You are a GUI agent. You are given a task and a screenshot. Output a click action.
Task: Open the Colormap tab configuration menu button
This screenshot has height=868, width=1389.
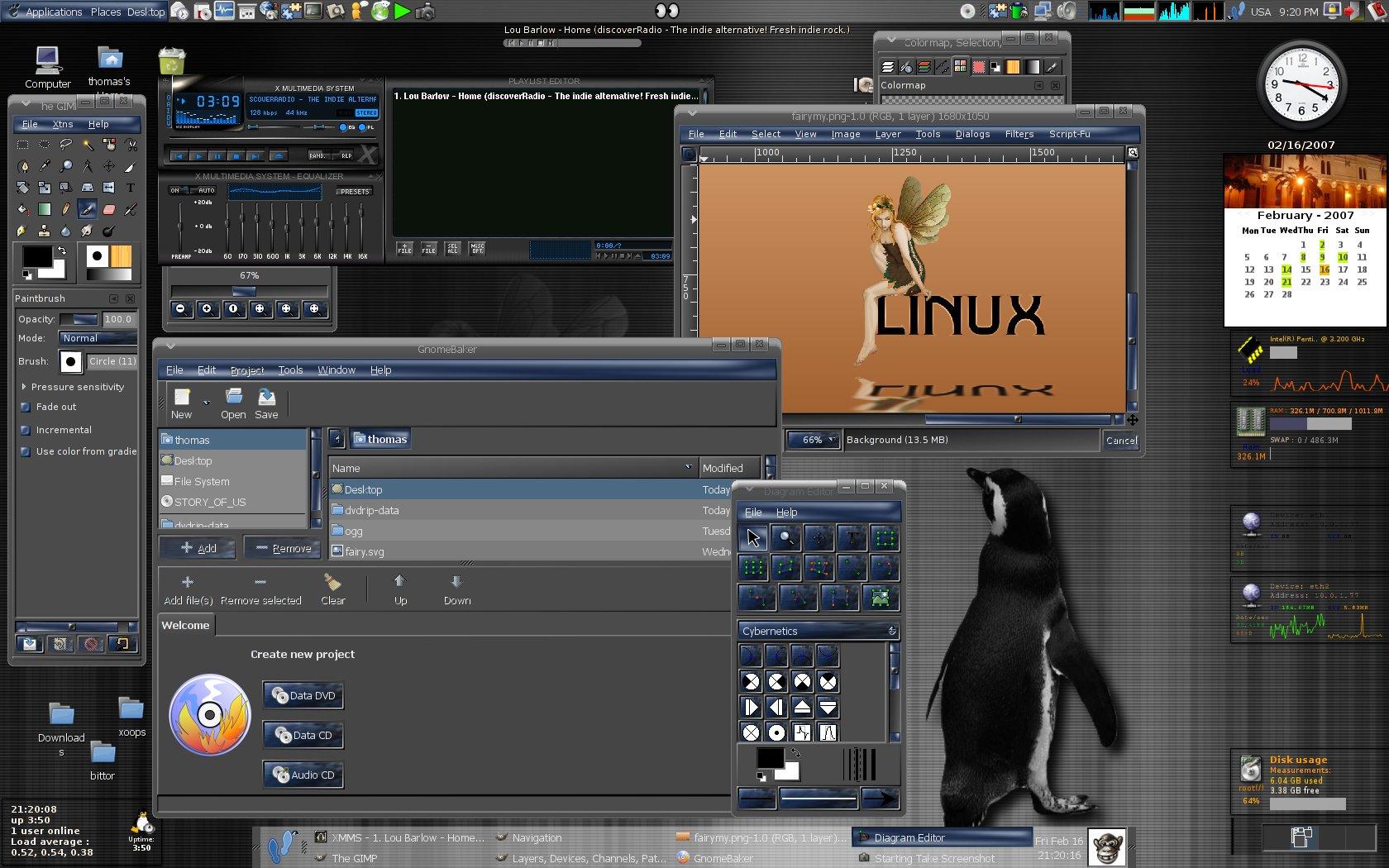[1038, 85]
